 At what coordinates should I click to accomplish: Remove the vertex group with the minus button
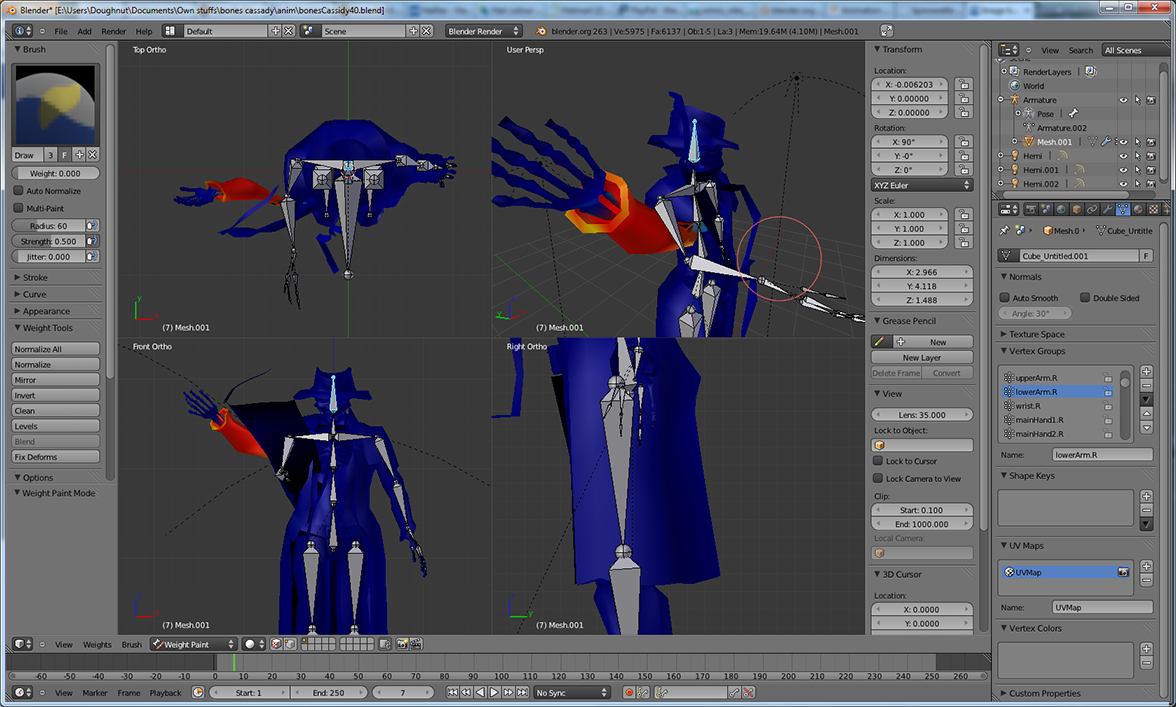pyautogui.click(x=1147, y=385)
